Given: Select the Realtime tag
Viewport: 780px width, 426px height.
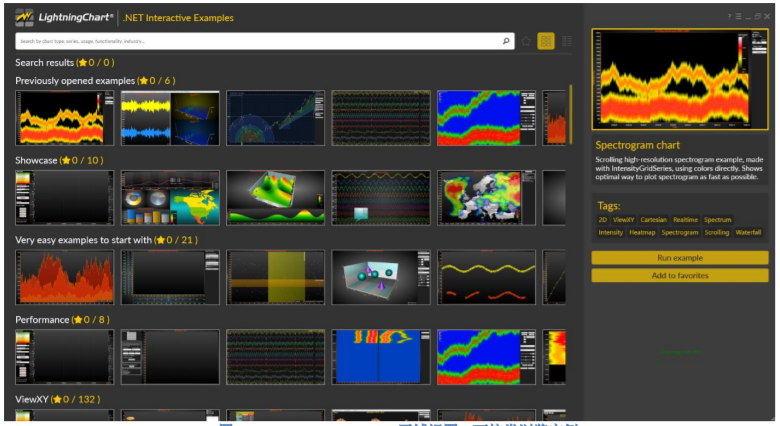Looking at the screenshot, I should (685, 219).
